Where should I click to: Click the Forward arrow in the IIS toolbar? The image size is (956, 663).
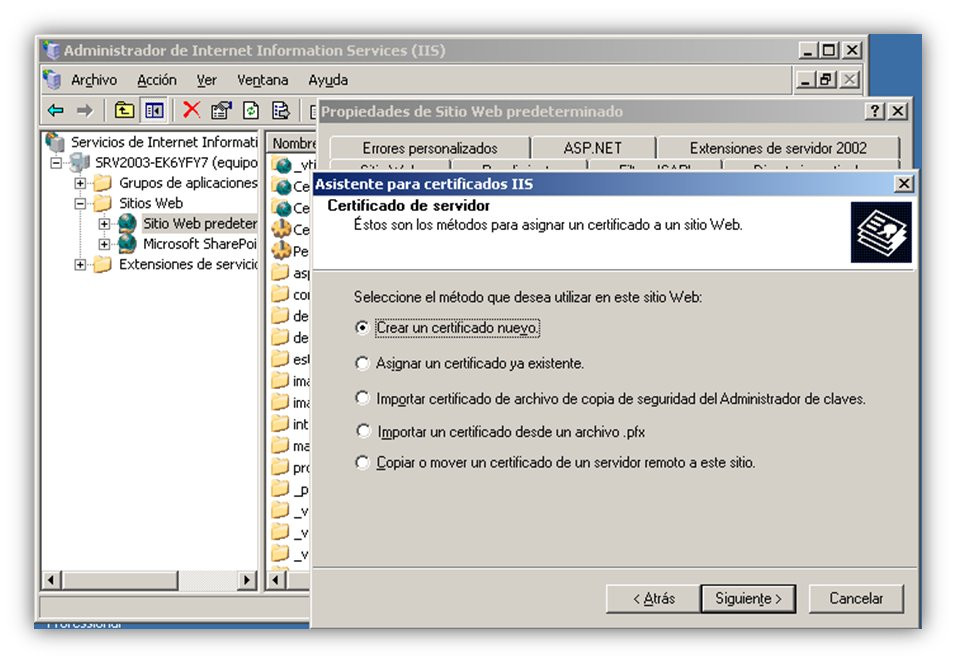click(x=85, y=110)
